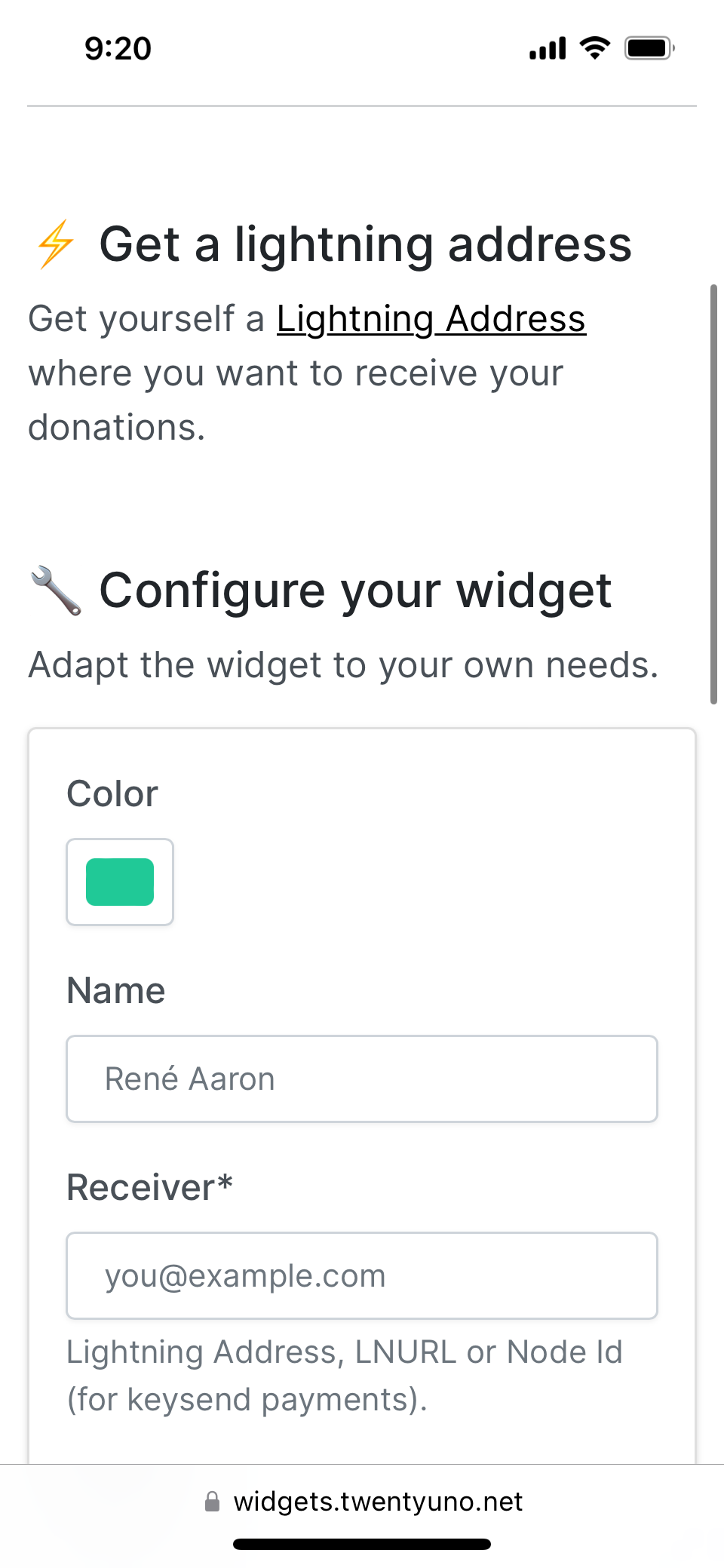Open the Lightning Address link

pyautogui.click(x=431, y=319)
